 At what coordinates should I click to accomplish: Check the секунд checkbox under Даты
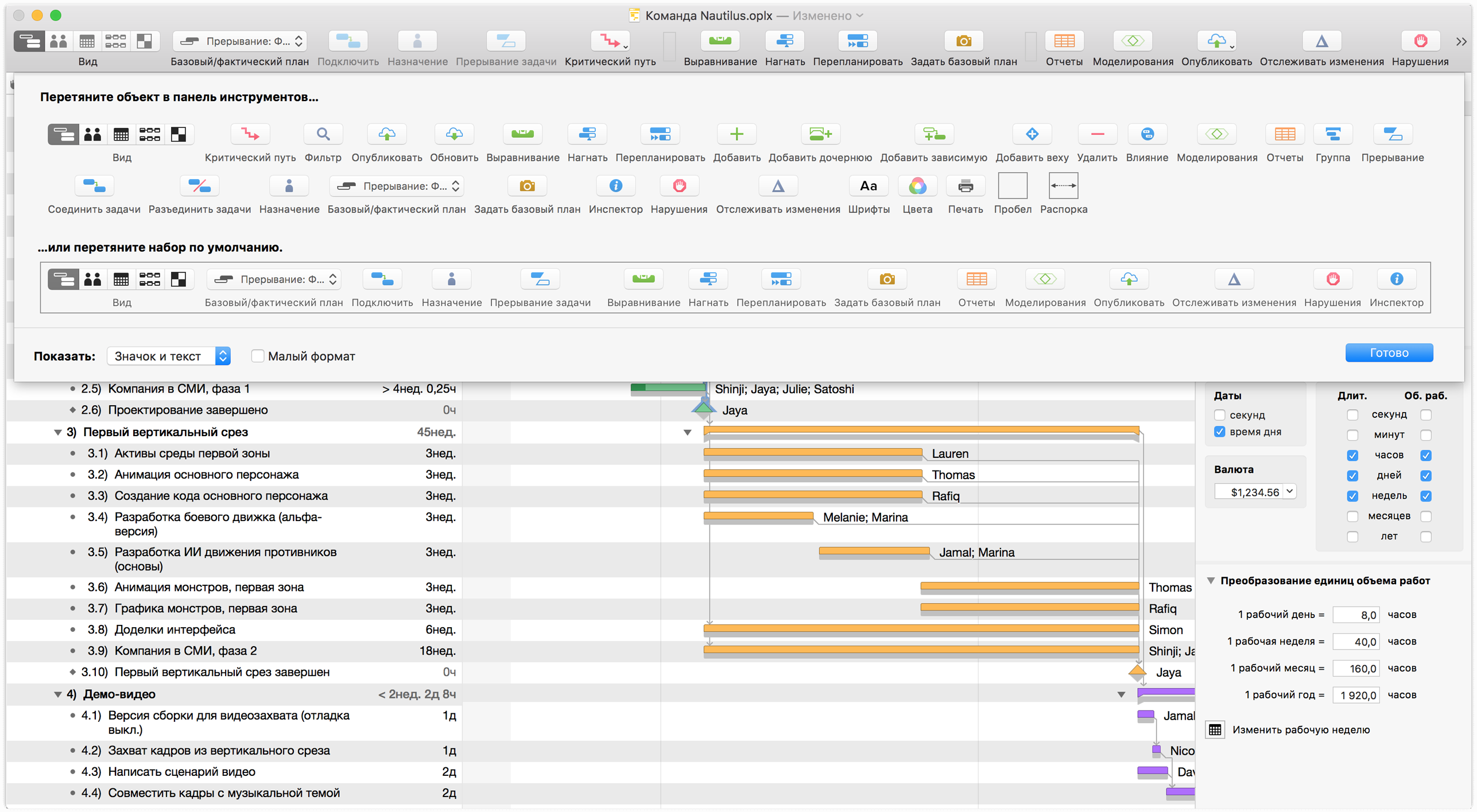(1220, 415)
